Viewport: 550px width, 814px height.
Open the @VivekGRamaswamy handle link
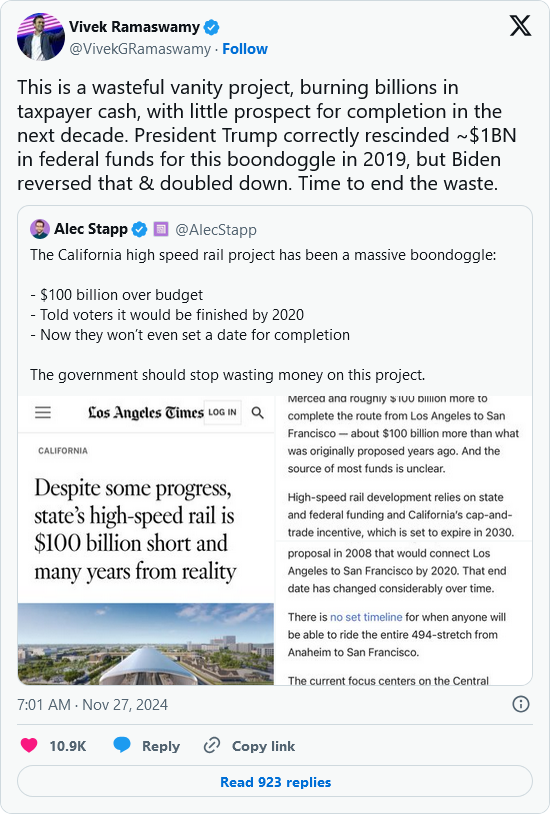140,49
